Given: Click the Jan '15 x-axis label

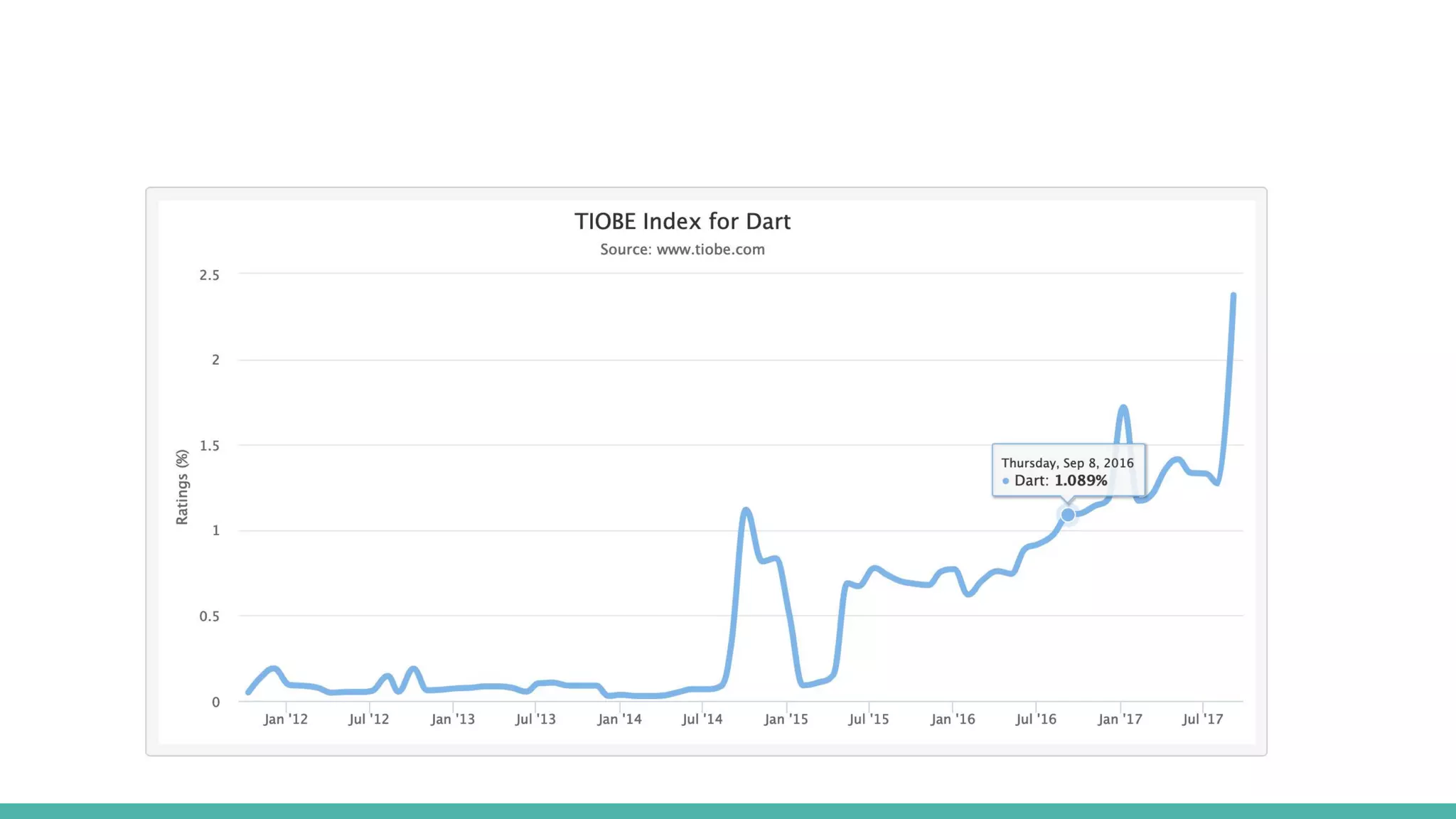Looking at the screenshot, I should 786,719.
